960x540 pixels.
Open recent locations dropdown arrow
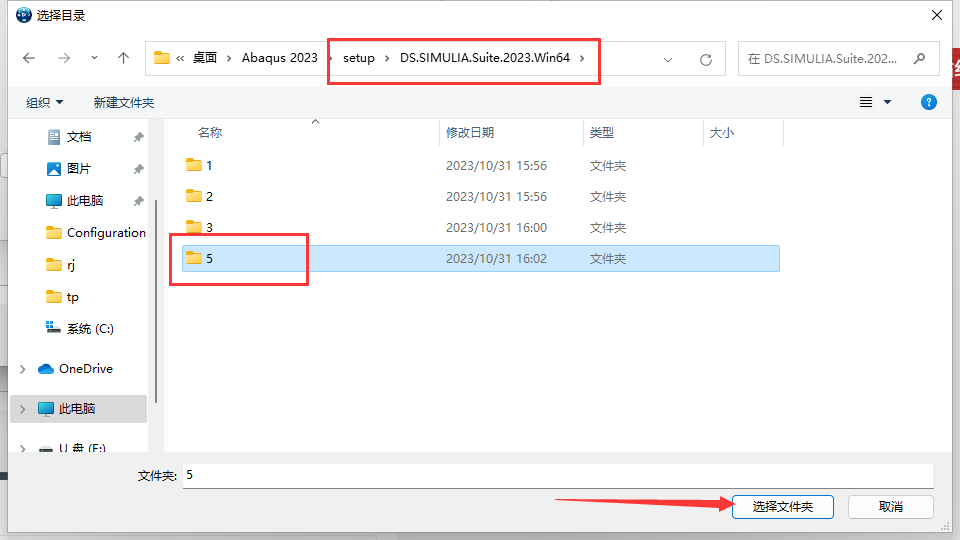[x=94, y=58]
